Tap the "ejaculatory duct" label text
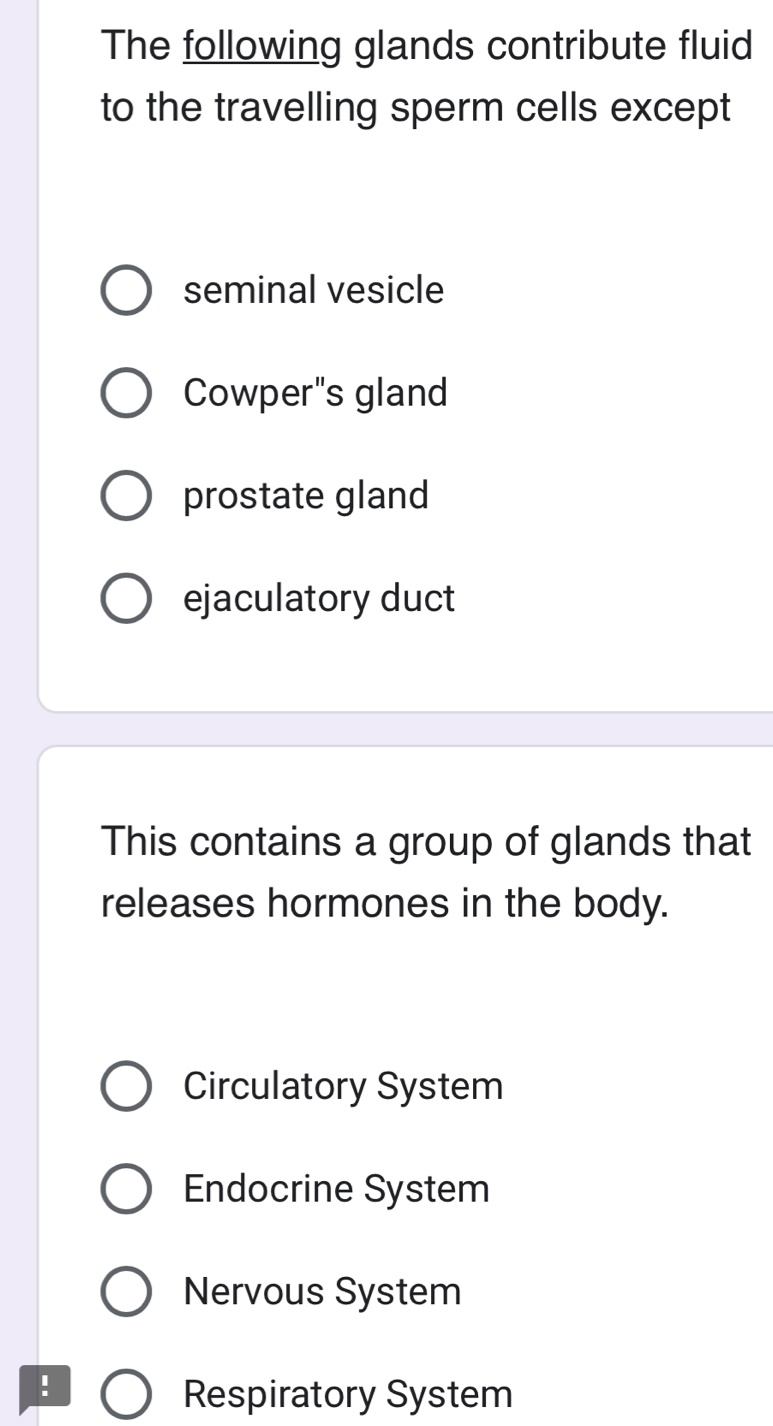773x1426 pixels. click(x=320, y=599)
